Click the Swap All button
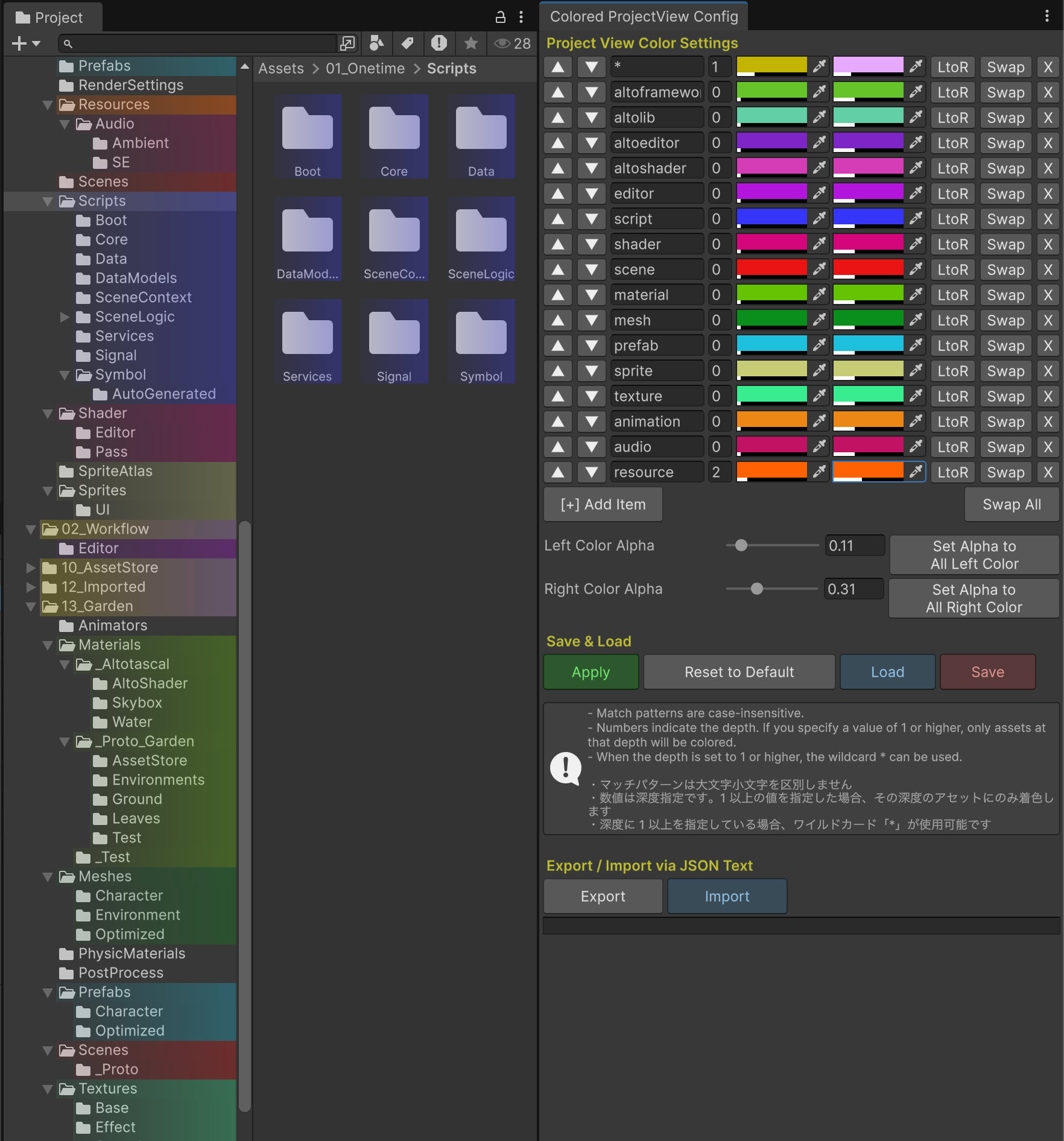 tap(1011, 504)
